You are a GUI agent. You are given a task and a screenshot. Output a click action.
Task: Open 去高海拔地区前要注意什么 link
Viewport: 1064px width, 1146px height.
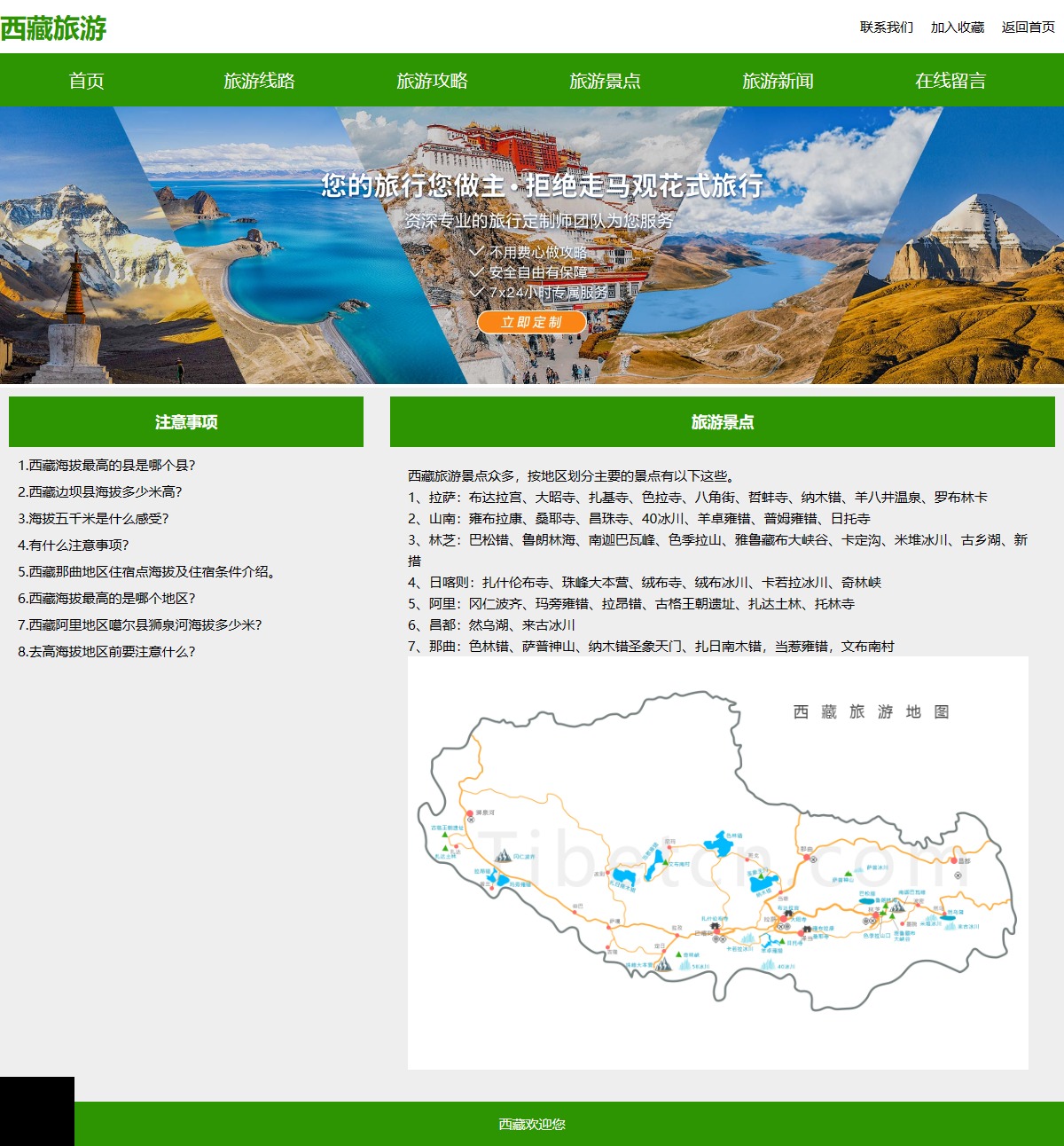pos(106,652)
